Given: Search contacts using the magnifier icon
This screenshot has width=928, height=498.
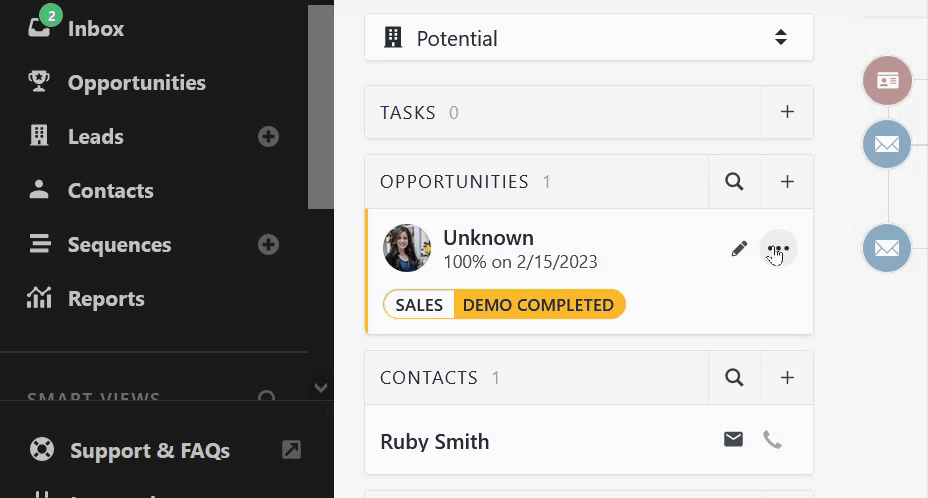Looking at the screenshot, I should 734,378.
